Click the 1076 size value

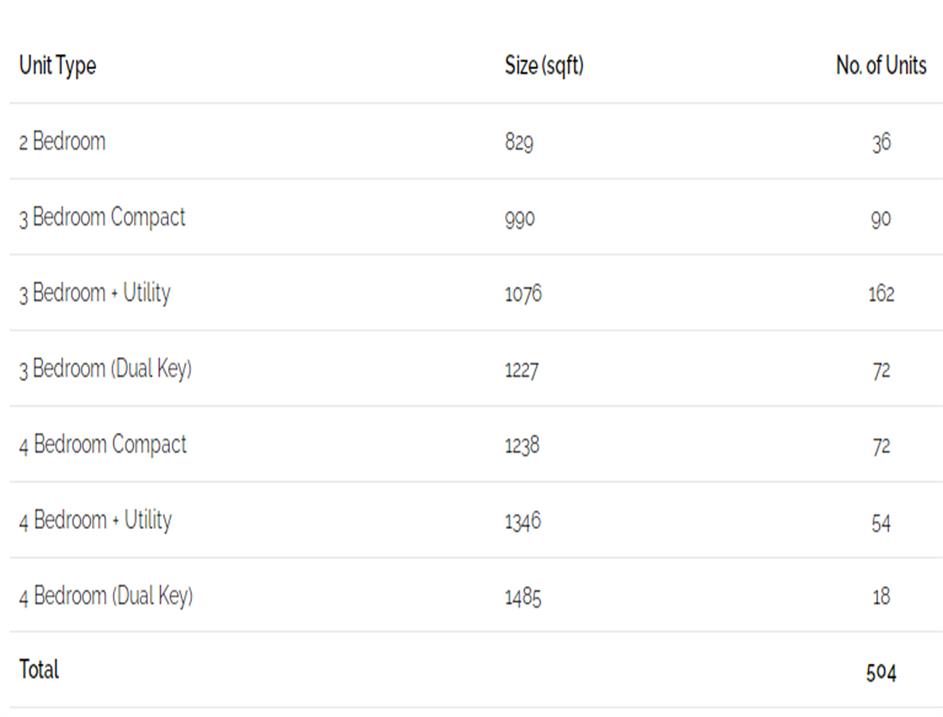pos(524,295)
